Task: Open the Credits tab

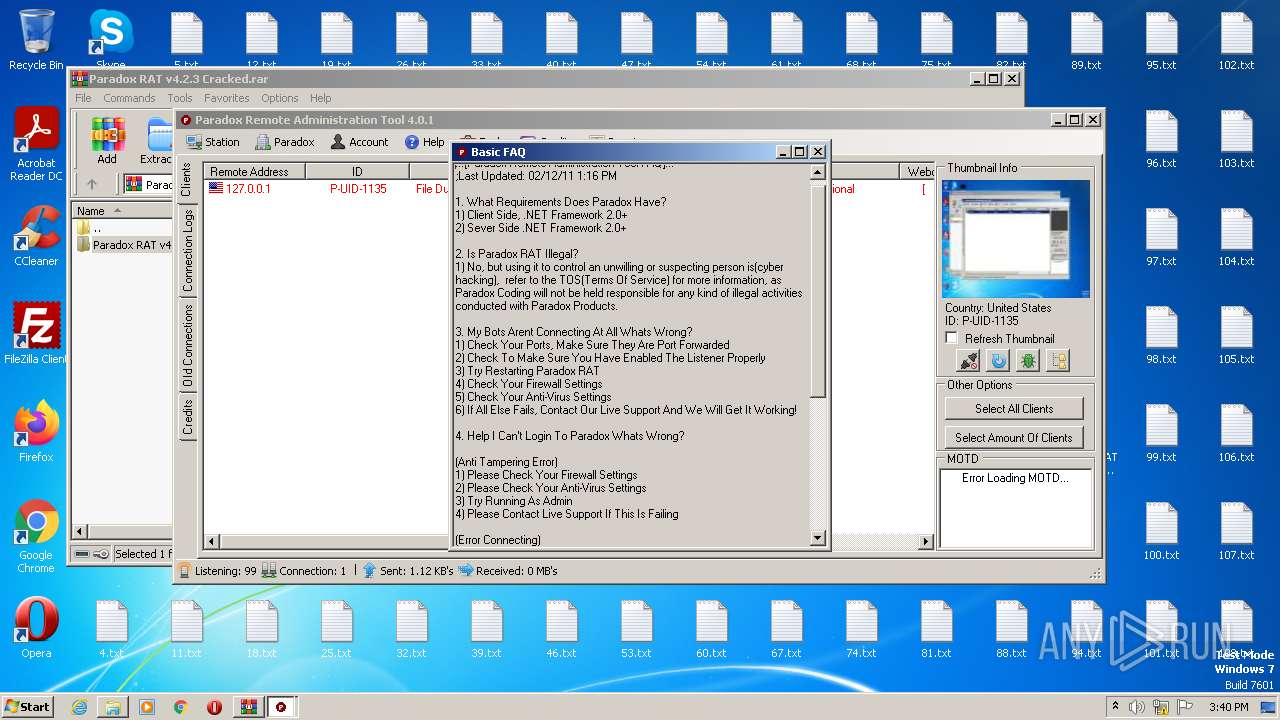Action: (186, 417)
